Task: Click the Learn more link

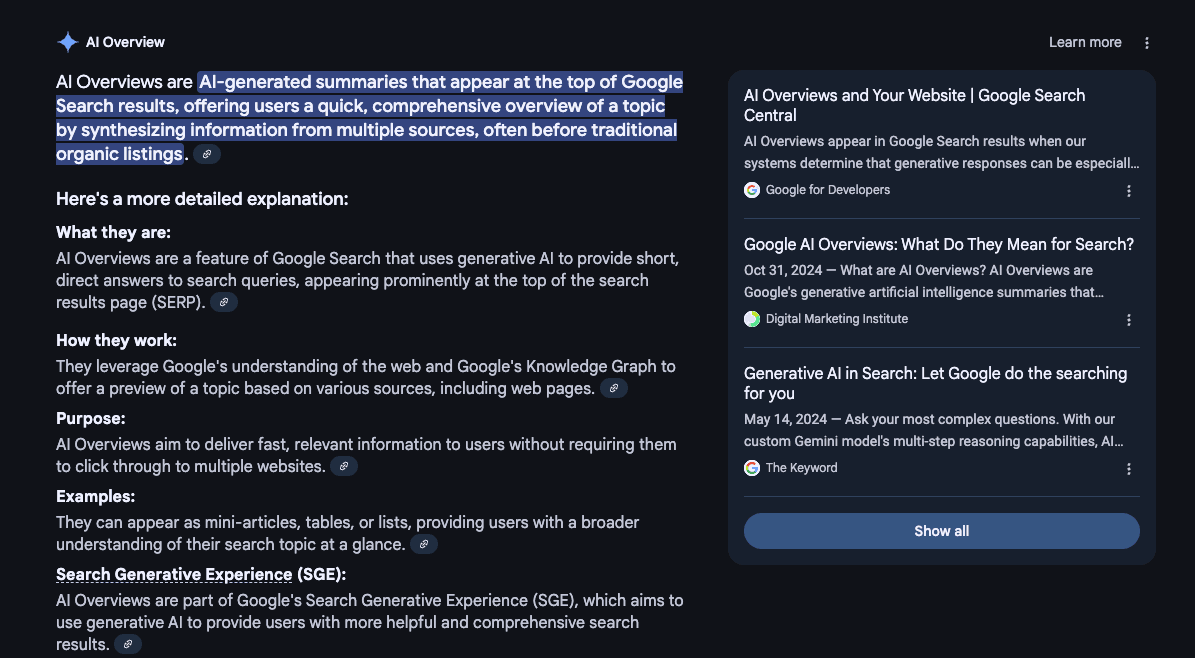Action: 1085,42
